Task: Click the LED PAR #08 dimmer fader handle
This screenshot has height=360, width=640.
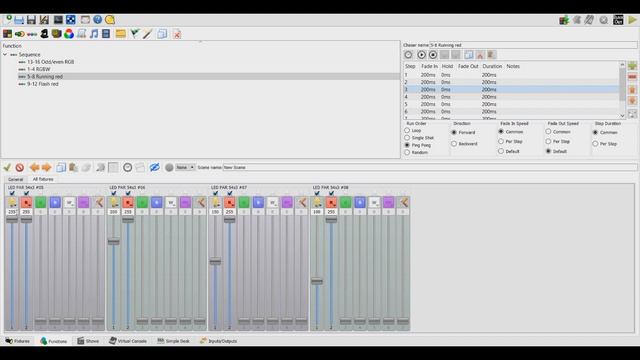Action: pos(317,281)
